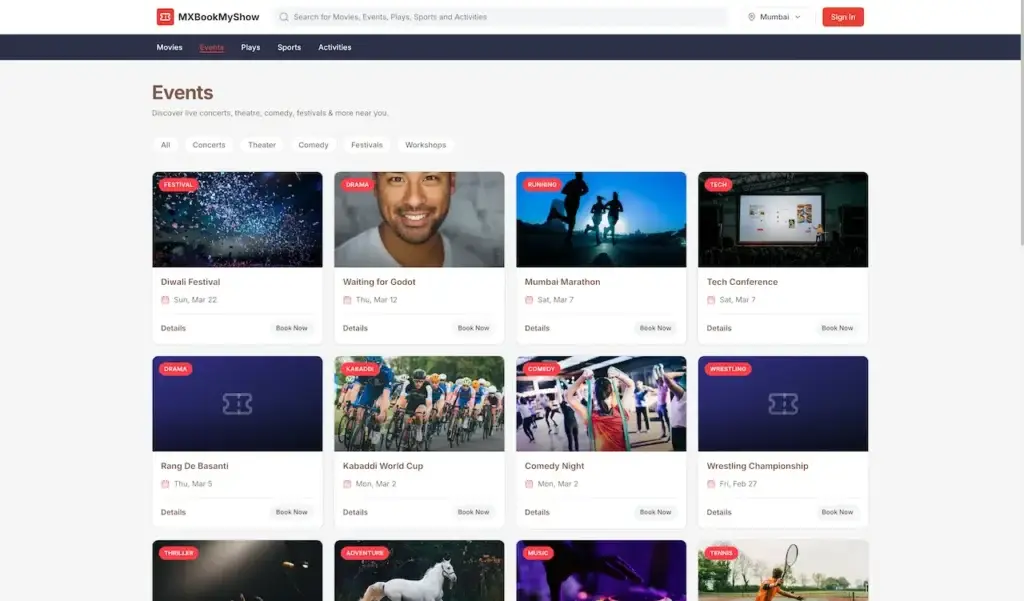Filter events by Workshops

coord(426,145)
